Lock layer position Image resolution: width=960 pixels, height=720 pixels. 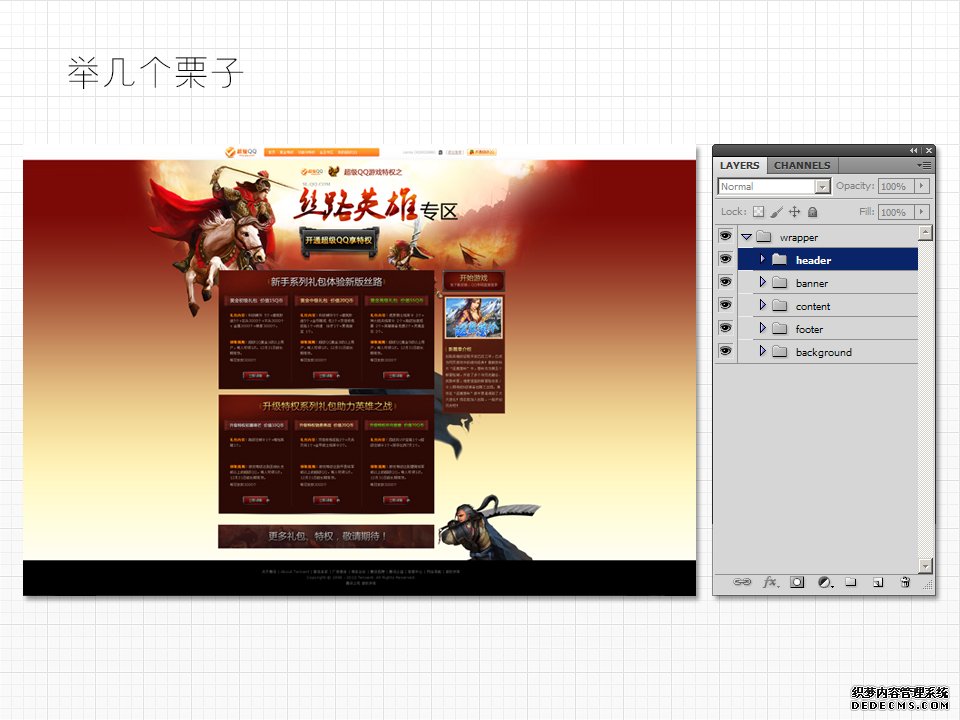pyautogui.click(x=794, y=212)
